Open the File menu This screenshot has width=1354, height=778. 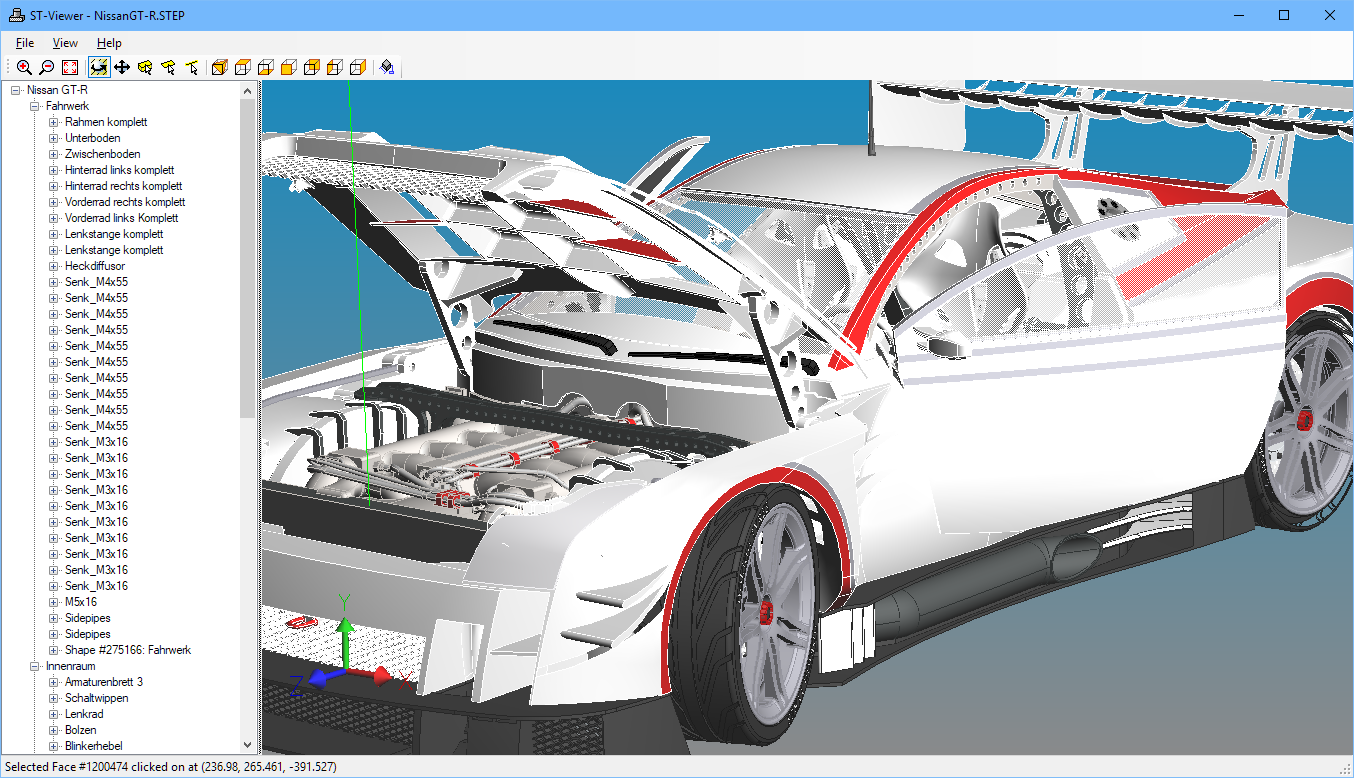(25, 43)
